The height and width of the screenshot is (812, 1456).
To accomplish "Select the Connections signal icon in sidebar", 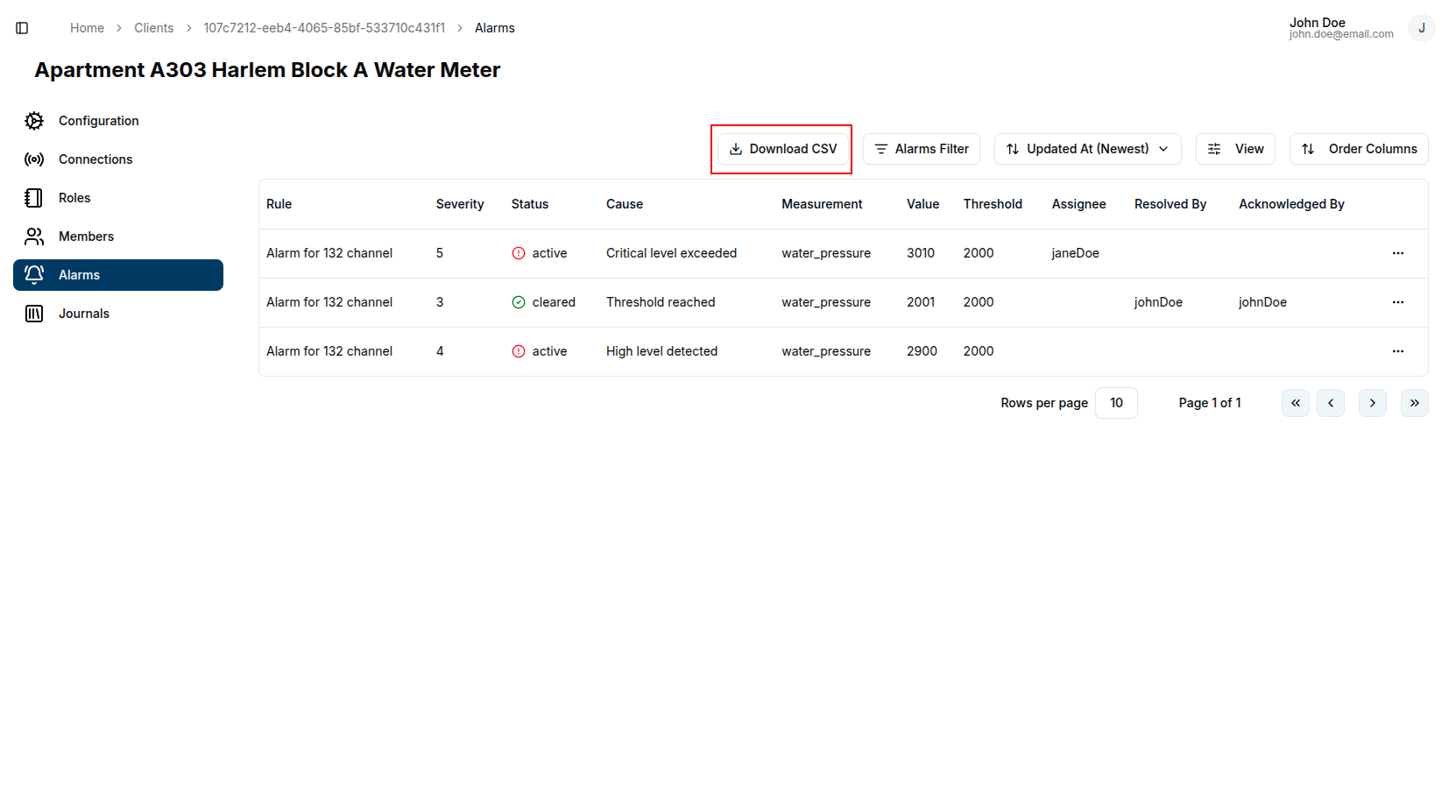I will tap(33, 159).
